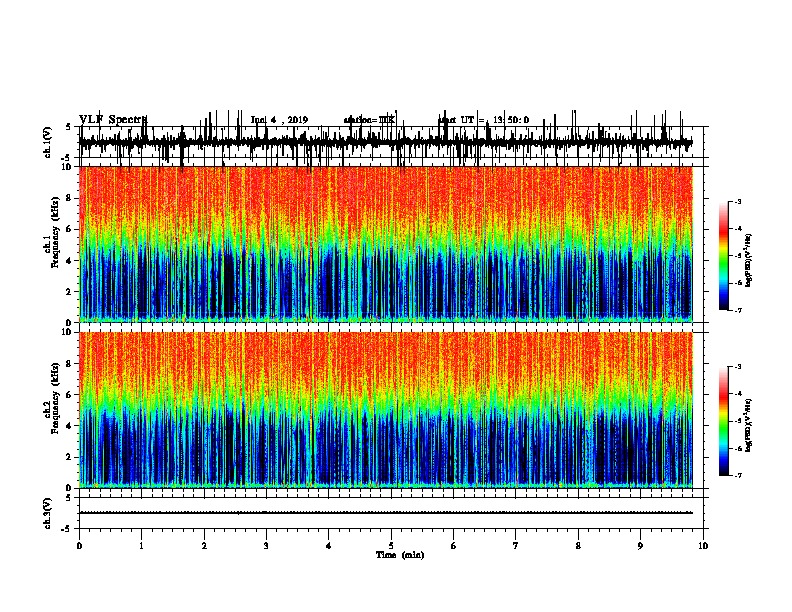Click the ch.1 voltage waveform trace
This screenshot has height=612, width=792.
tap(386, 143)
